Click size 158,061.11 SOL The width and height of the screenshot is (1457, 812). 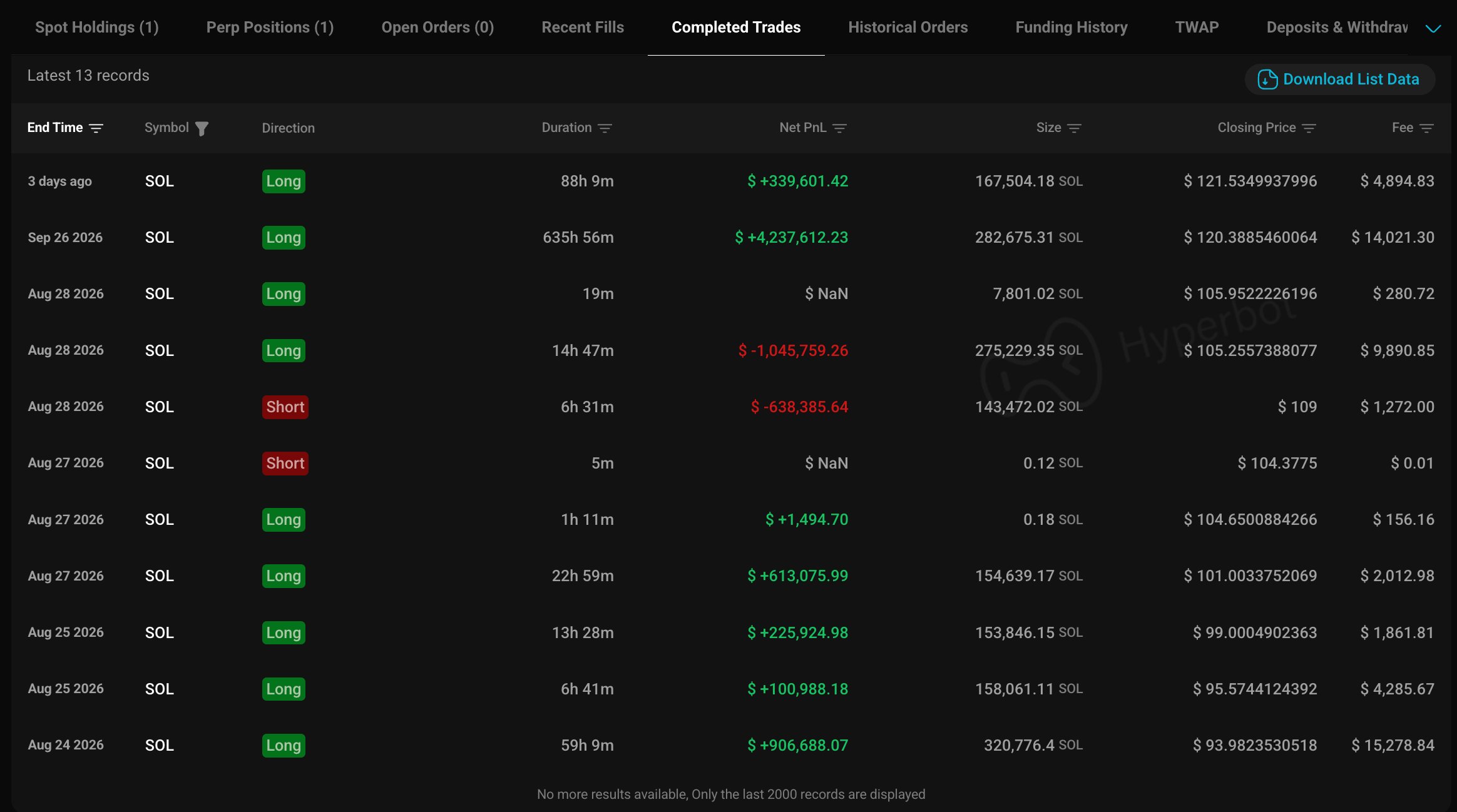click(1028, 689)
